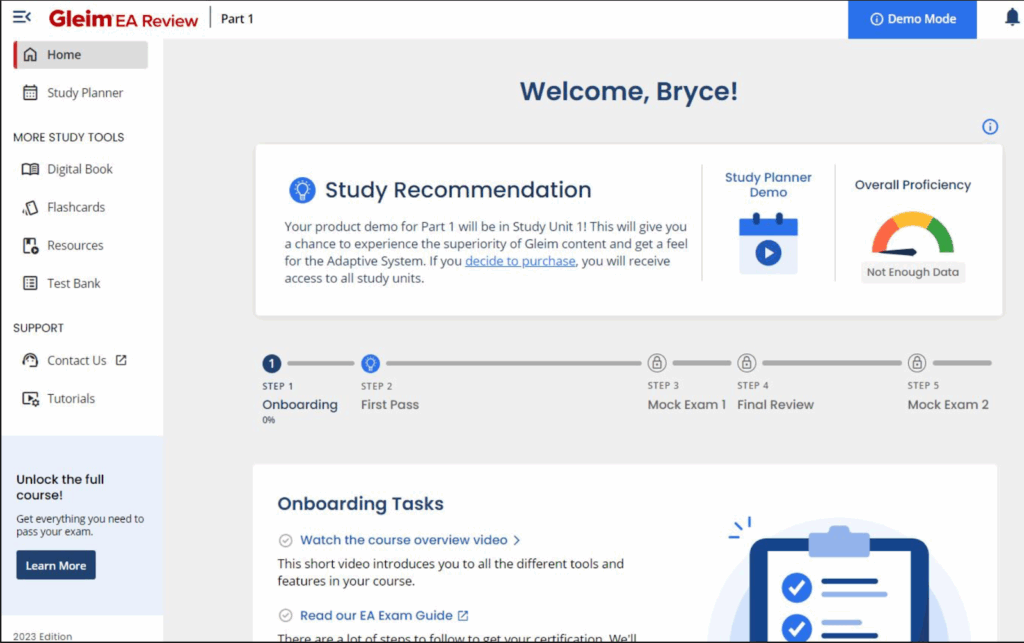This screenshot has width=1024, height=643.
Task: Click the locked Step 3 Mock Exam 1 icon
Action: (x=657, y=363)
